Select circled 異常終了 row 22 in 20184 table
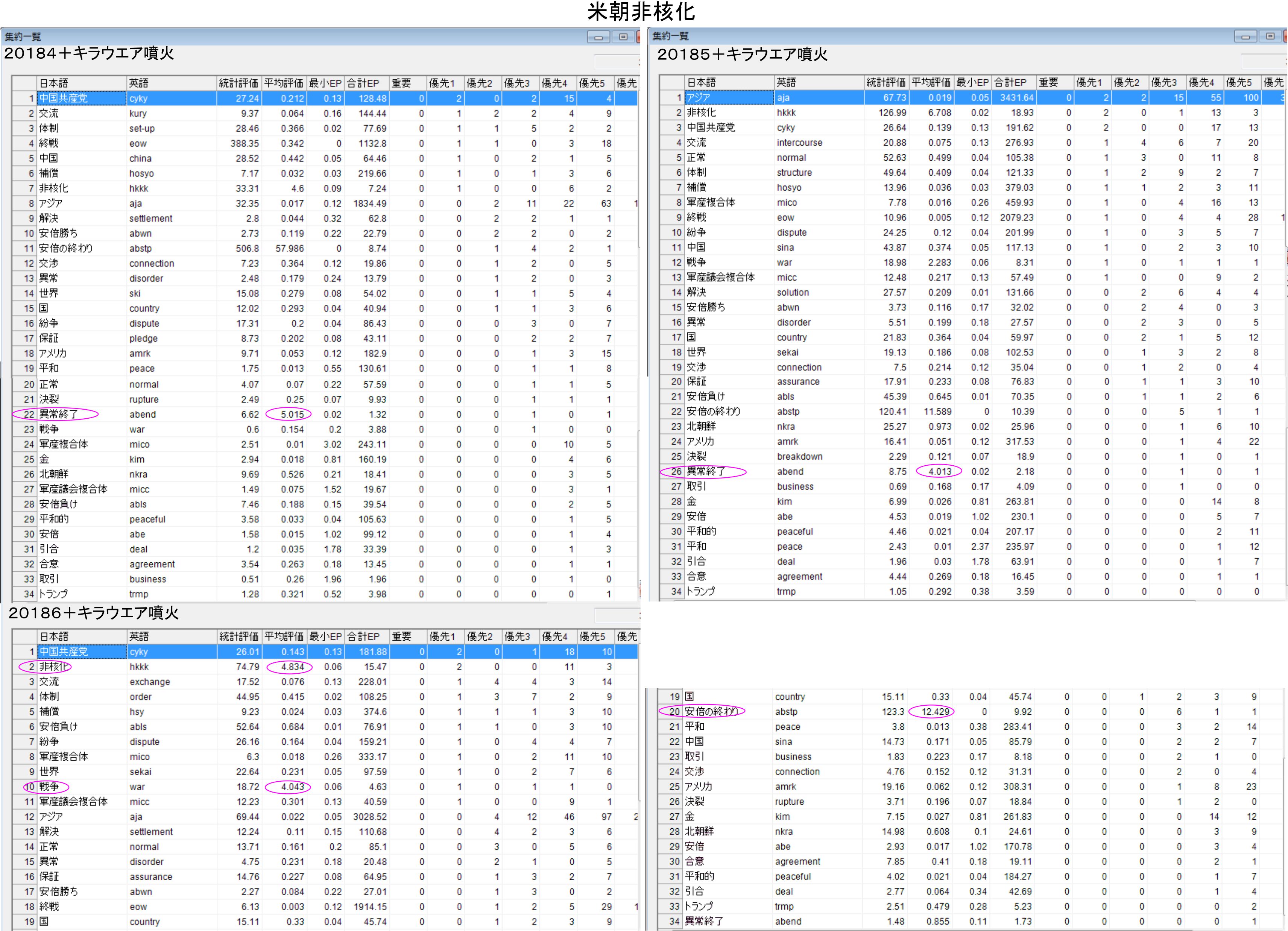The image size is (1288, 931). (x=58, y=414)
